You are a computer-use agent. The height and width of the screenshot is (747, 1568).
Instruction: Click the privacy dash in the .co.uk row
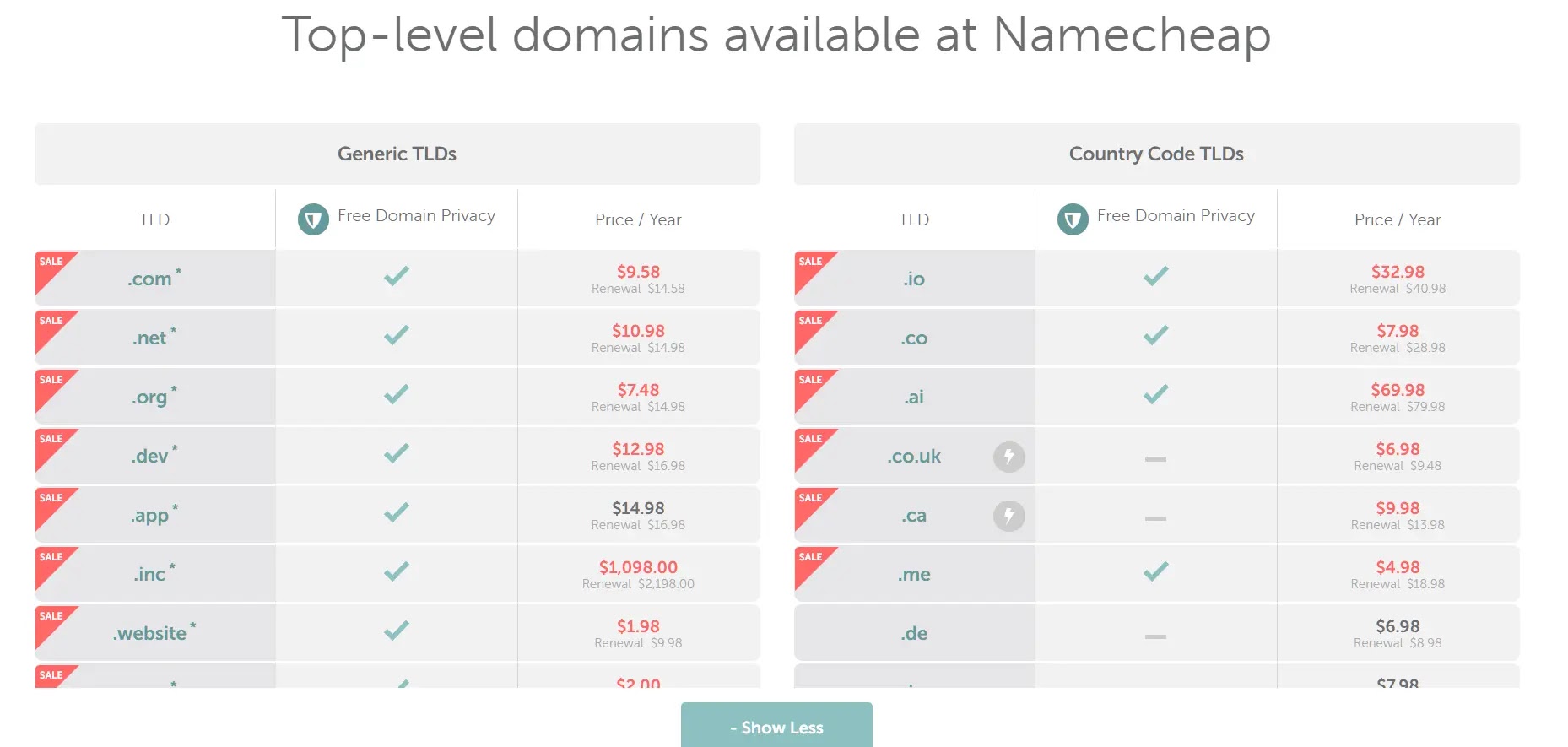coord(1156,459)
